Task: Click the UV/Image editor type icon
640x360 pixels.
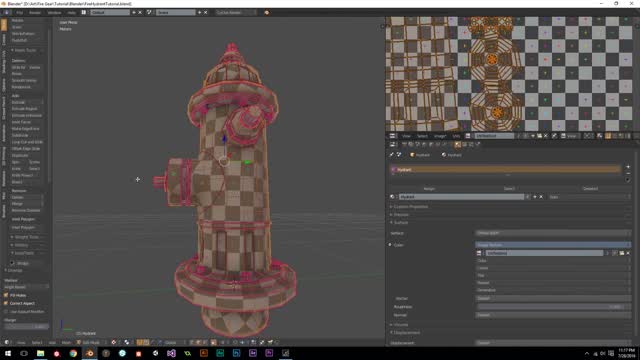Action: point(392,136)
